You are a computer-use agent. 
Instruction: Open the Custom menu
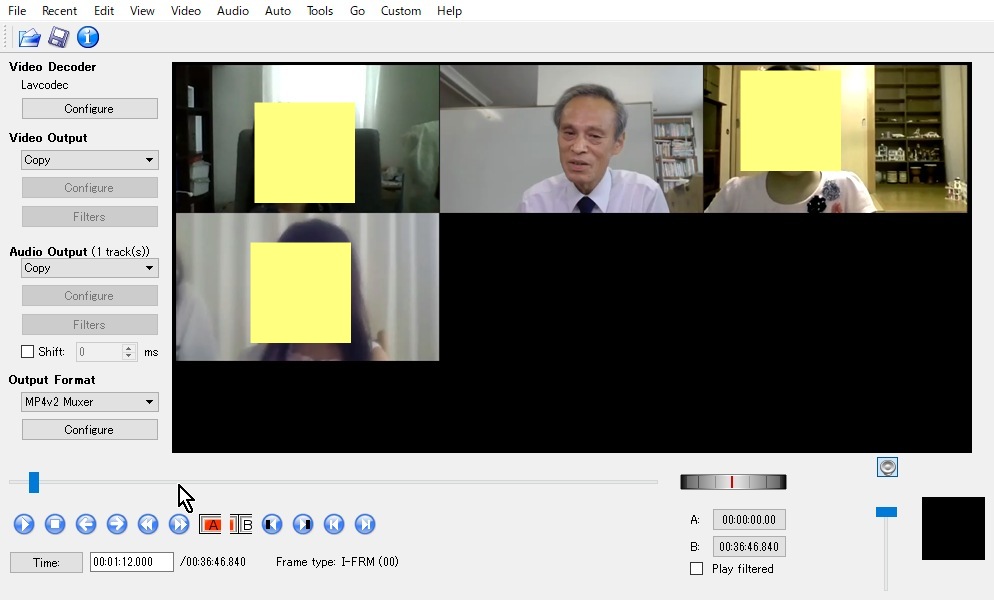pos(401,11)
